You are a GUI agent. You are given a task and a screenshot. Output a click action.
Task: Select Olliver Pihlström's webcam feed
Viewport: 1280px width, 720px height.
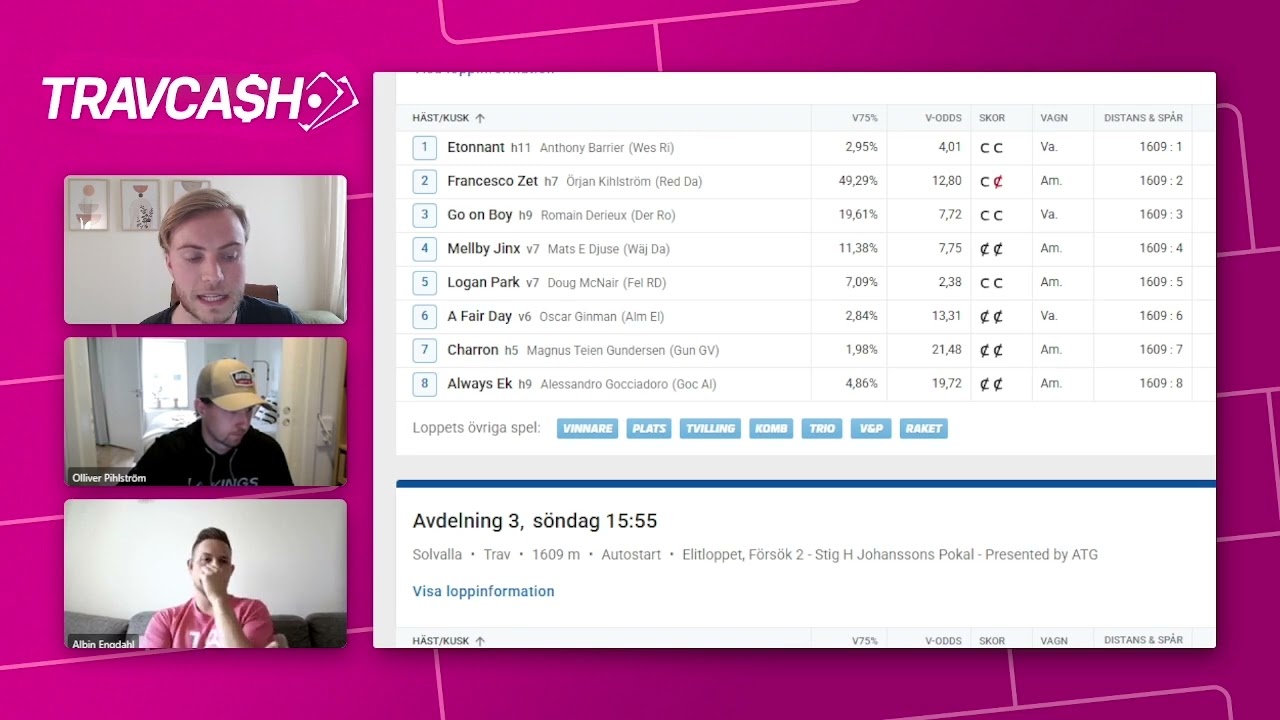point(205,412)
